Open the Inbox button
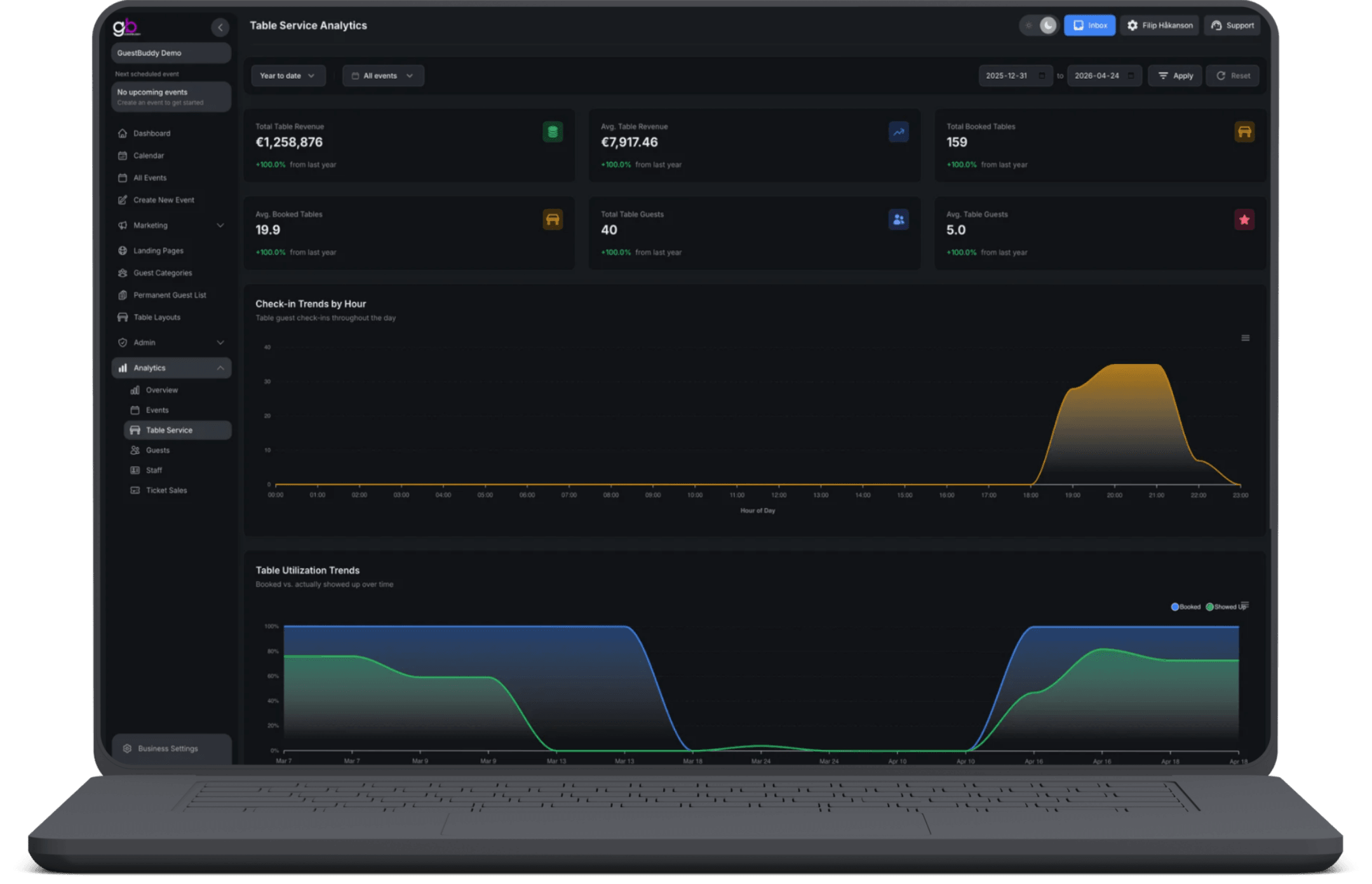This screenshot has height=884, width=1372. (x=1089, y=25)
